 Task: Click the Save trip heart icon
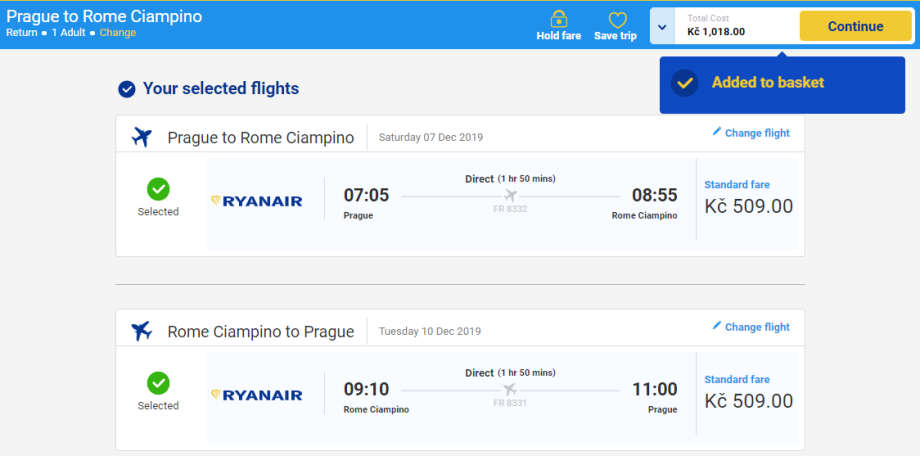point(617,20)
